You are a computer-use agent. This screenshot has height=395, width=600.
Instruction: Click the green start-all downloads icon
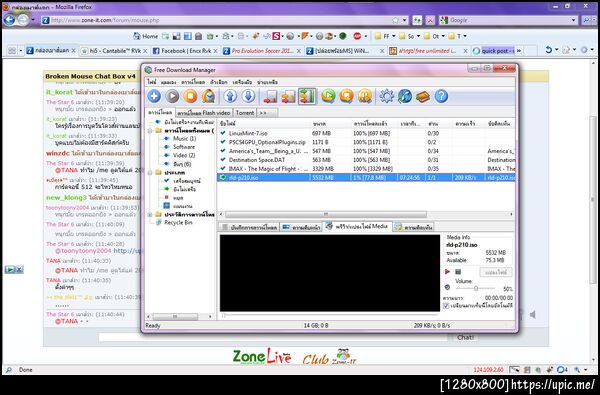pos(328,96)
